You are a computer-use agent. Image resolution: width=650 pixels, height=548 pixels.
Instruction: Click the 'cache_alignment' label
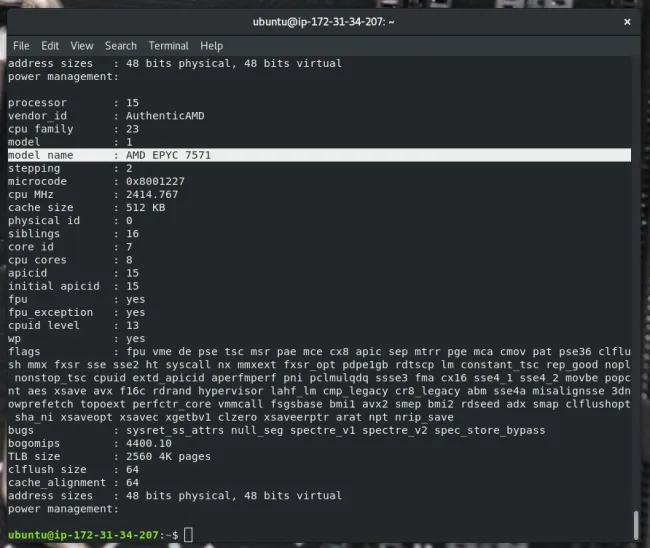pos(57,483)
